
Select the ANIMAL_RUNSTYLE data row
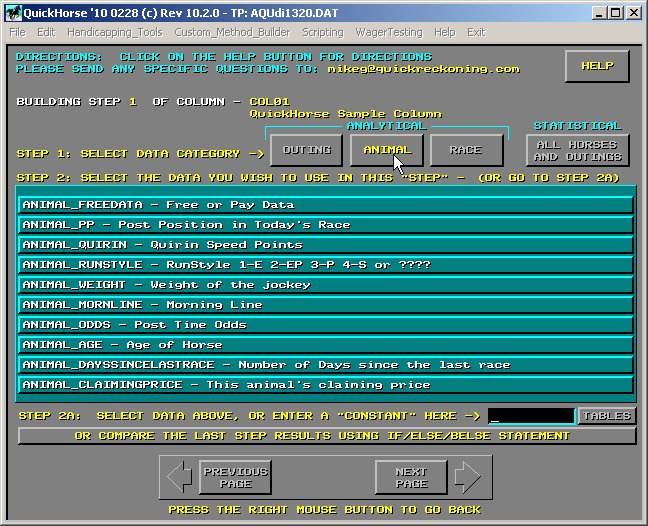[x=326, y=265]
